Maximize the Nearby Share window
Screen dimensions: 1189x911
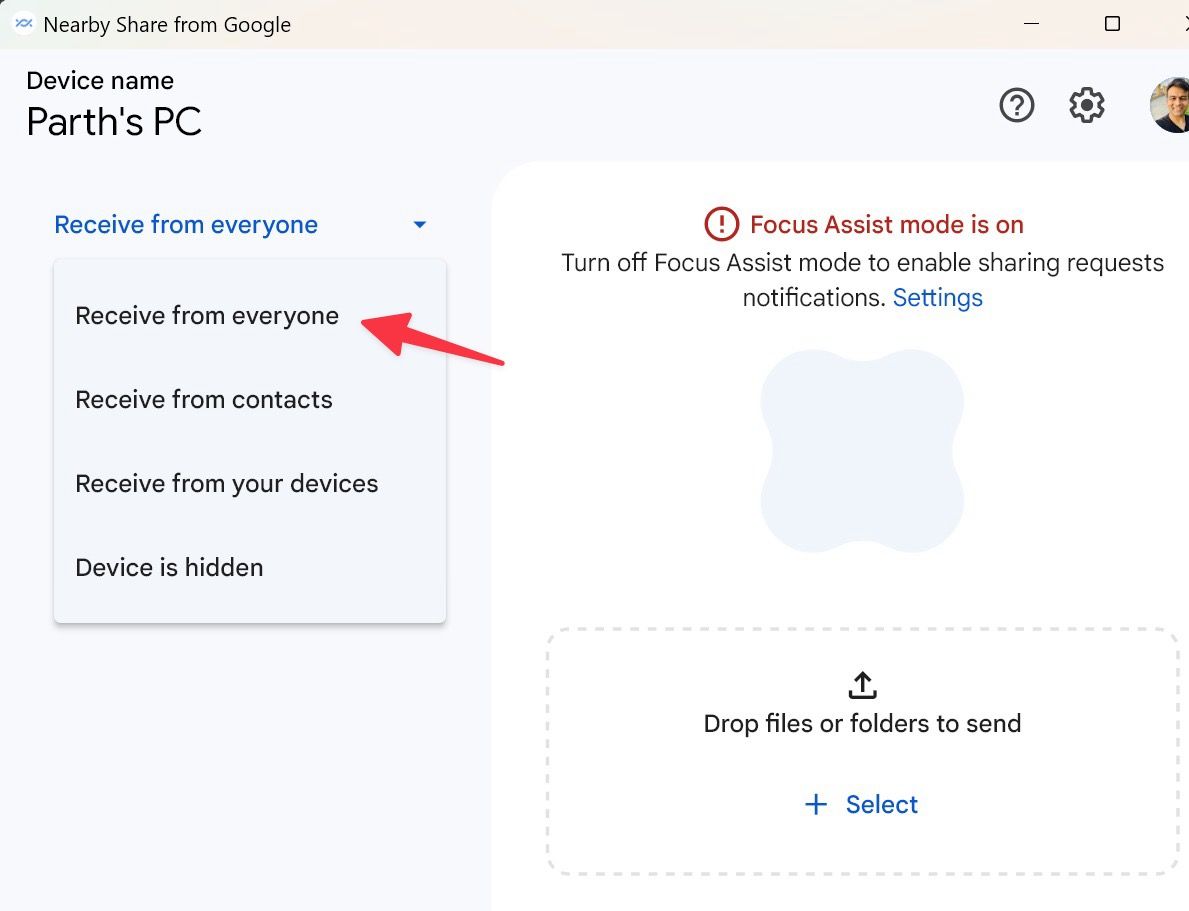[x=1112, y=24]
